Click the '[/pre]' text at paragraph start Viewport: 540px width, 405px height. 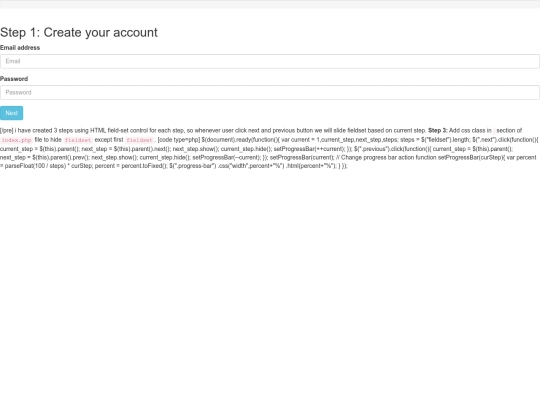click(7, 131)
